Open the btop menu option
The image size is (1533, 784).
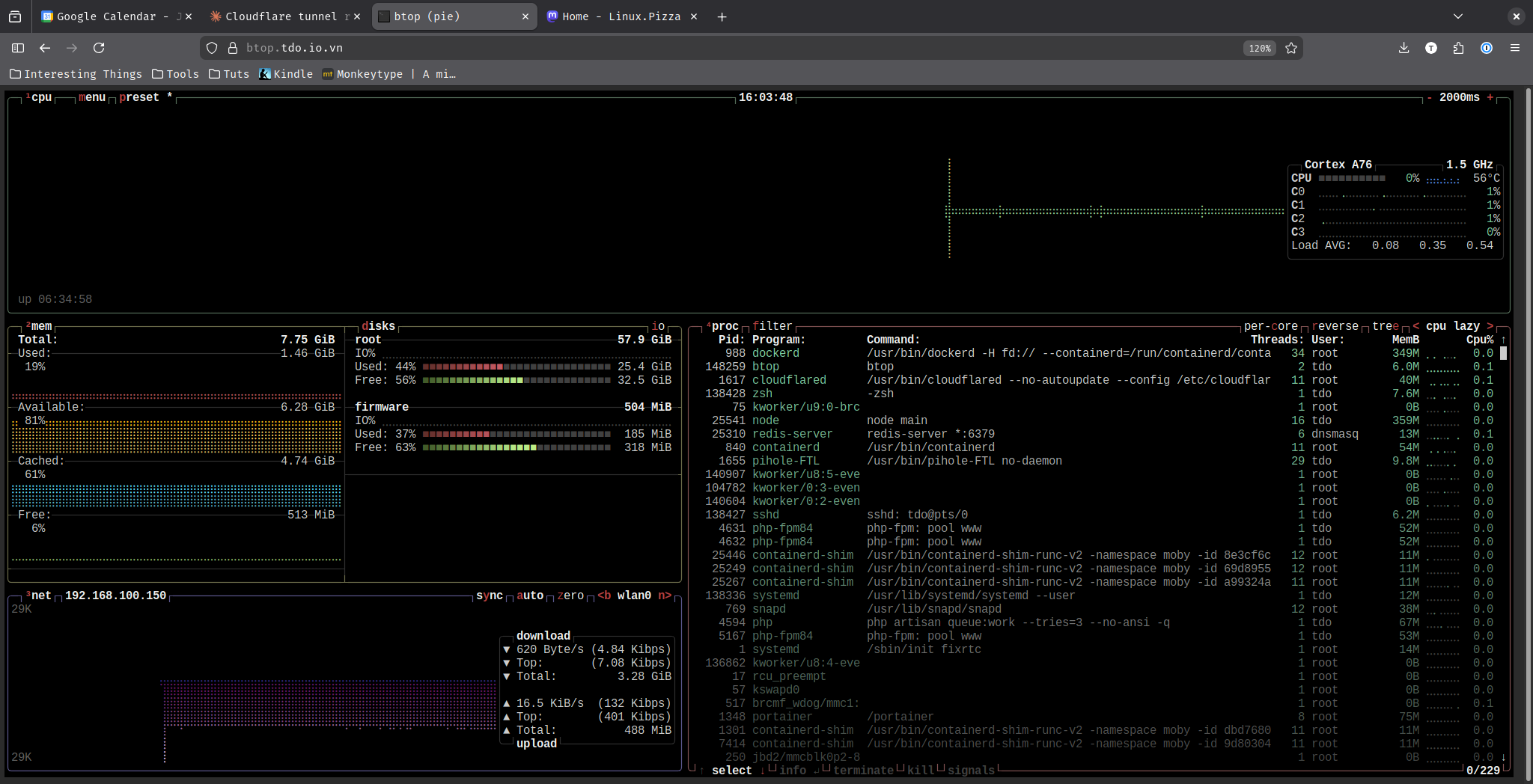[92, 97]
